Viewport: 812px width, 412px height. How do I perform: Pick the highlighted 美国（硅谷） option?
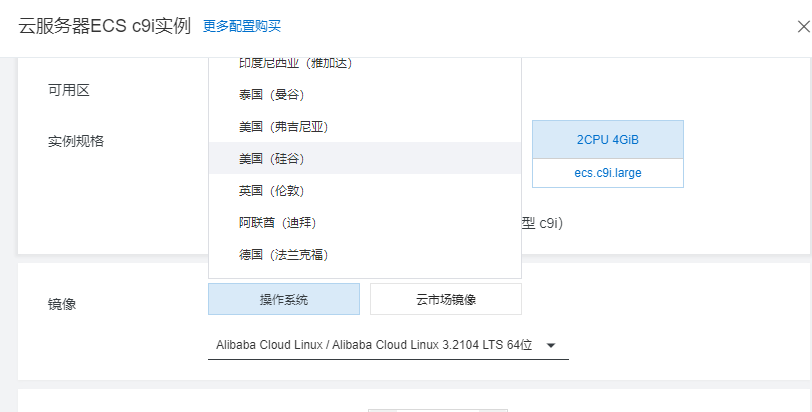pyautogui.click(x=270, y=159)
